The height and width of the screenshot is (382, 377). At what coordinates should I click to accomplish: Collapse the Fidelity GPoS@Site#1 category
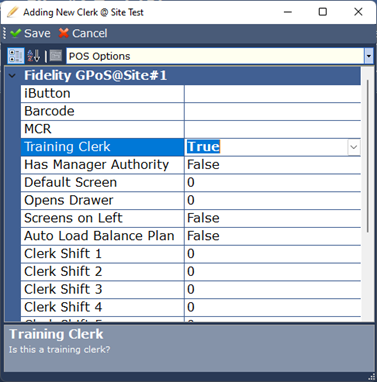(x=12, y=76)
